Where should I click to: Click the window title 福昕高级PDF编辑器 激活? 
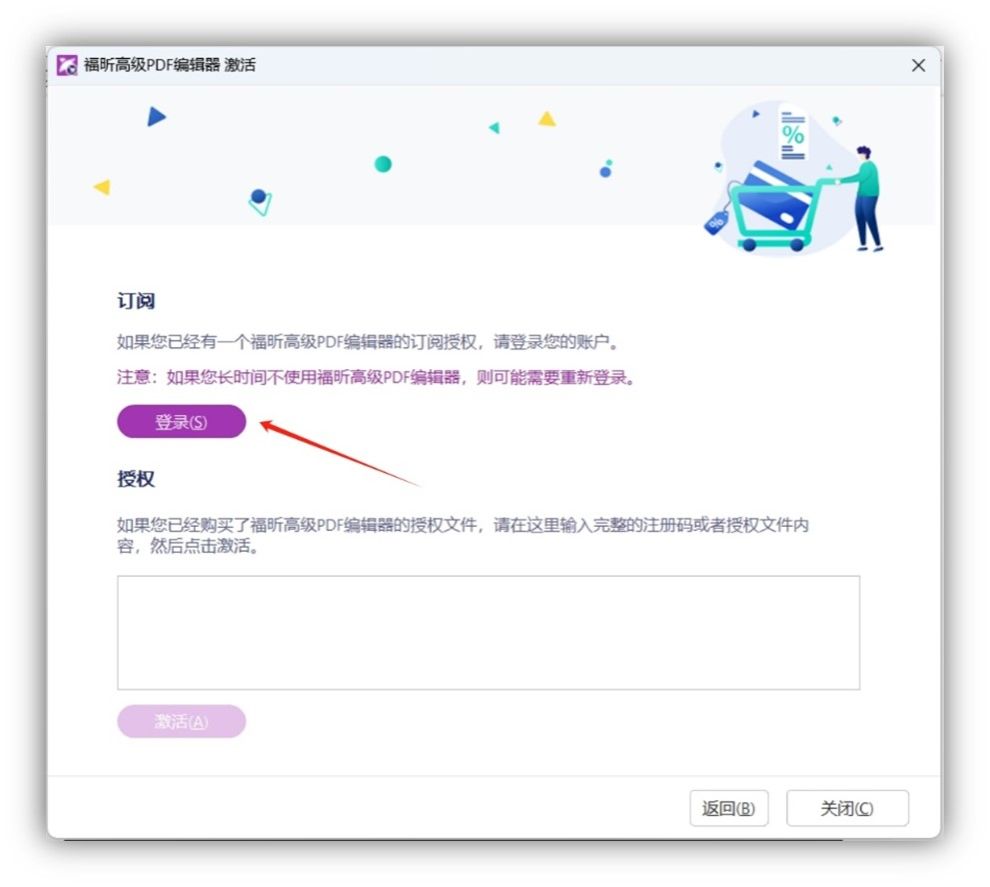tap(170, 65)
